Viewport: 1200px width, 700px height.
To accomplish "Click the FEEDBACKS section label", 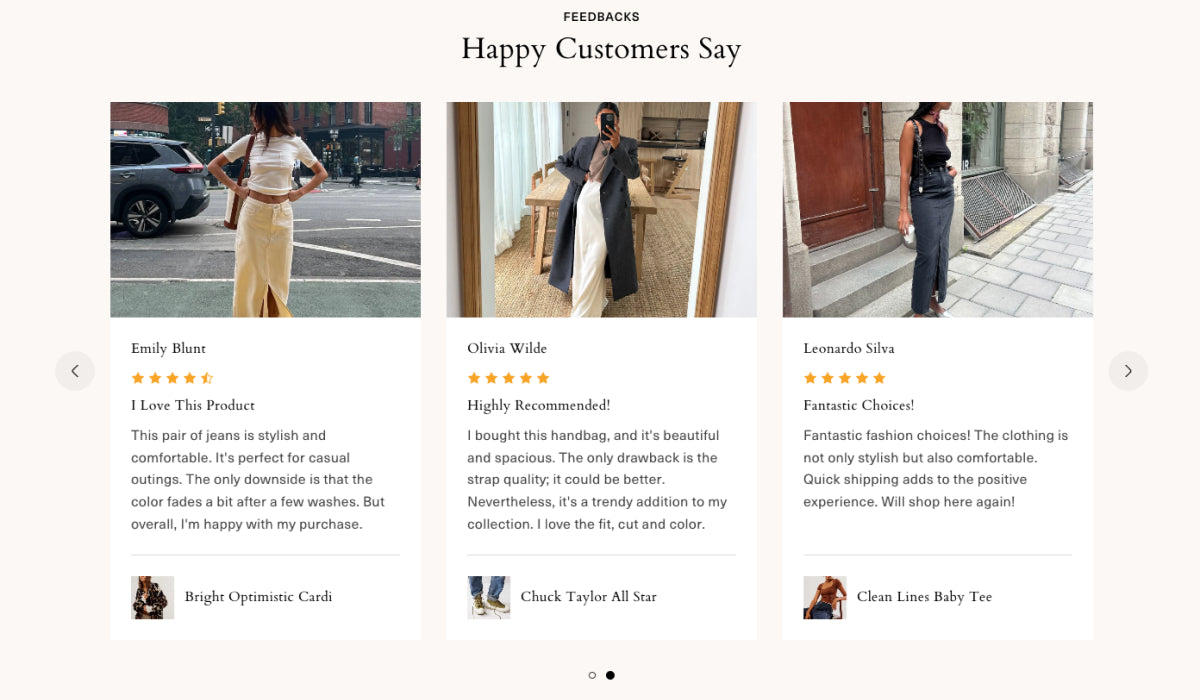I will click(x=601, y=17).
